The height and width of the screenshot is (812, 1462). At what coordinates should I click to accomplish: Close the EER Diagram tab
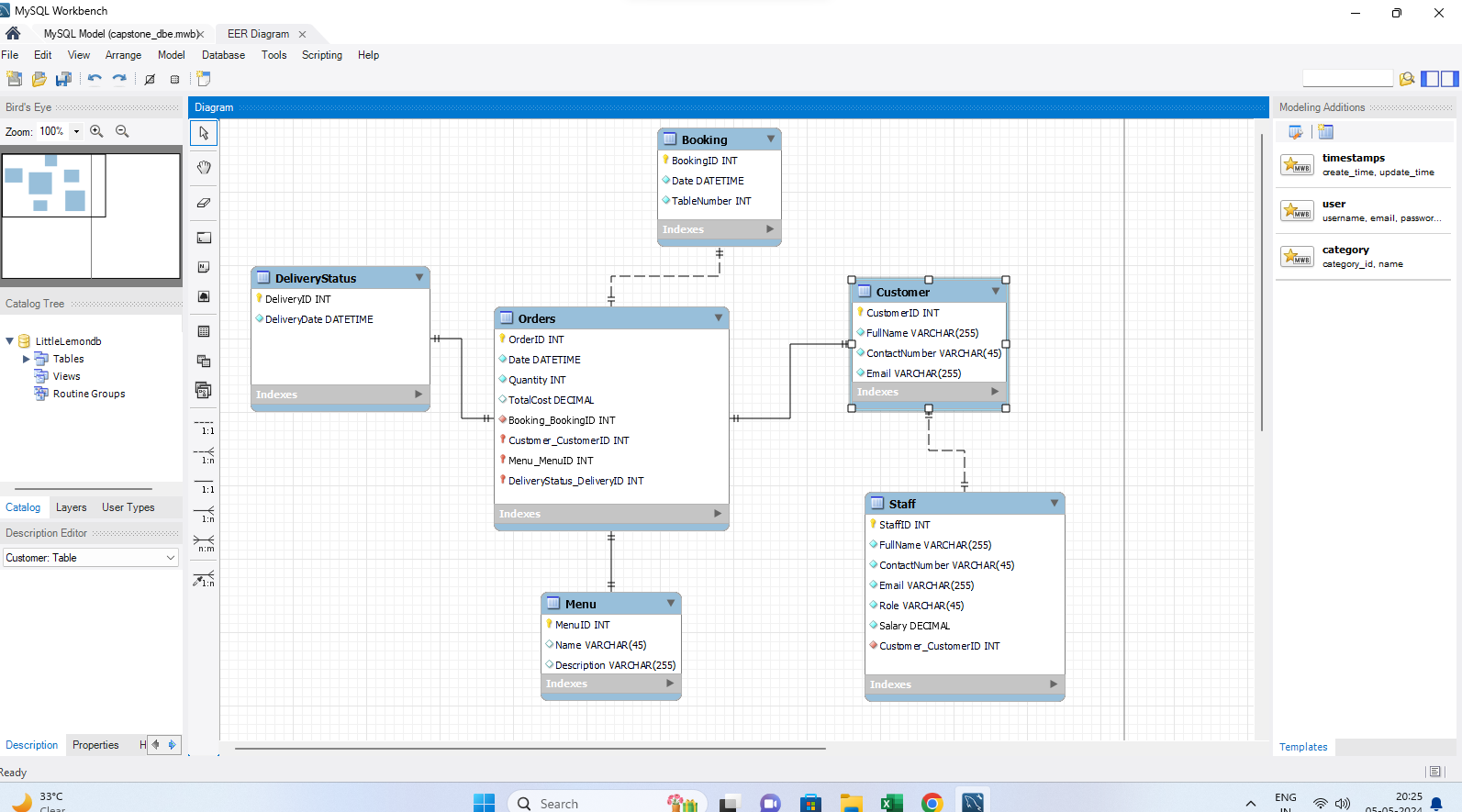click(302, 34)
